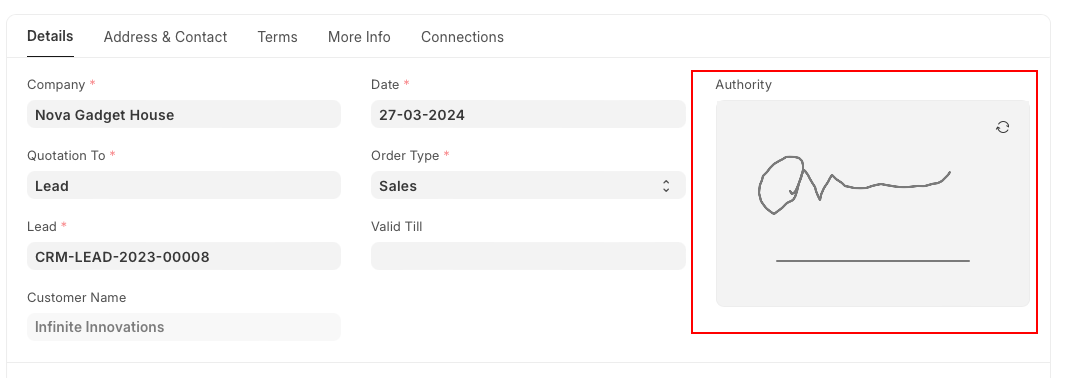Viewport: 1075px width, 378px height.
Task: Click the Customer Name field Infinite Innovations
Action: (184, 327)
